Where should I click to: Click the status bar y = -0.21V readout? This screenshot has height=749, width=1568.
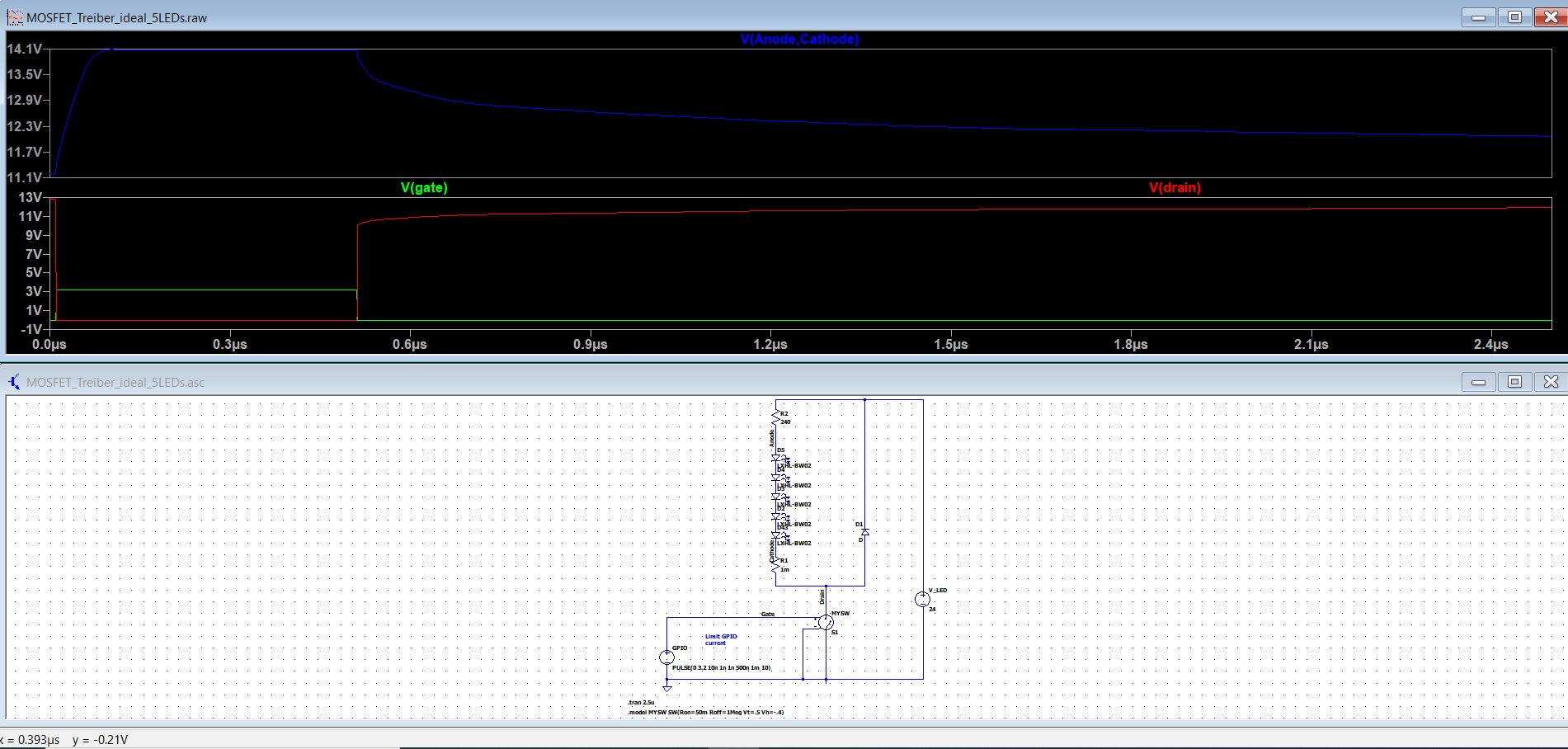tap(101, 740)
